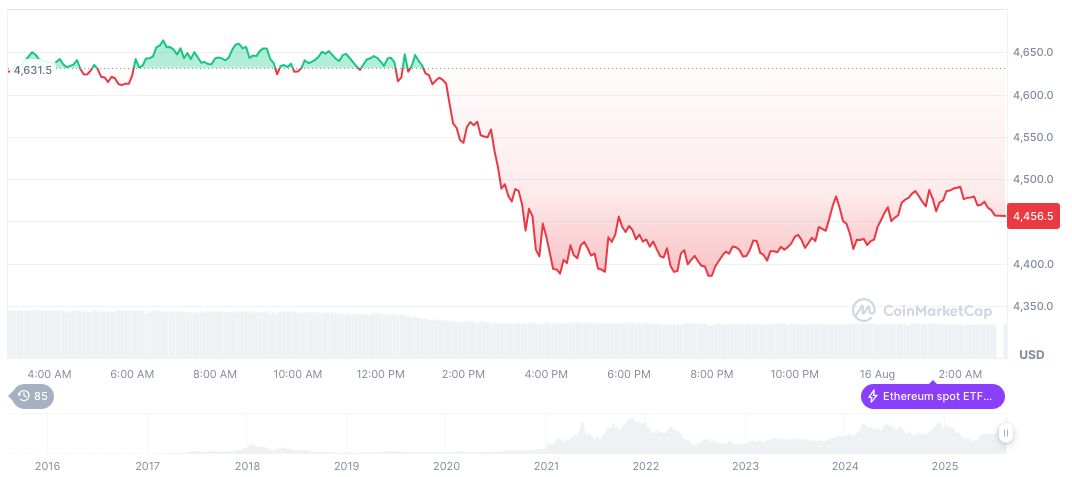The height and width of the screenshot is (477, 1072).
Task: Click the 16 Aug date axis label
Action: (877, 374)
